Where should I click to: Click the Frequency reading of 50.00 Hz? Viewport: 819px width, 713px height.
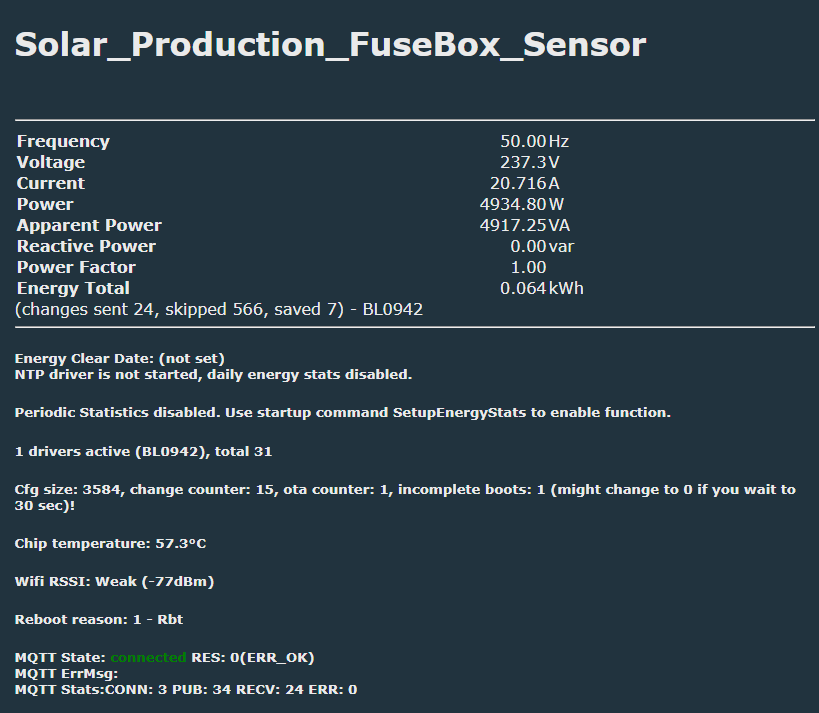pyautogui.click(x=534, y=142)
